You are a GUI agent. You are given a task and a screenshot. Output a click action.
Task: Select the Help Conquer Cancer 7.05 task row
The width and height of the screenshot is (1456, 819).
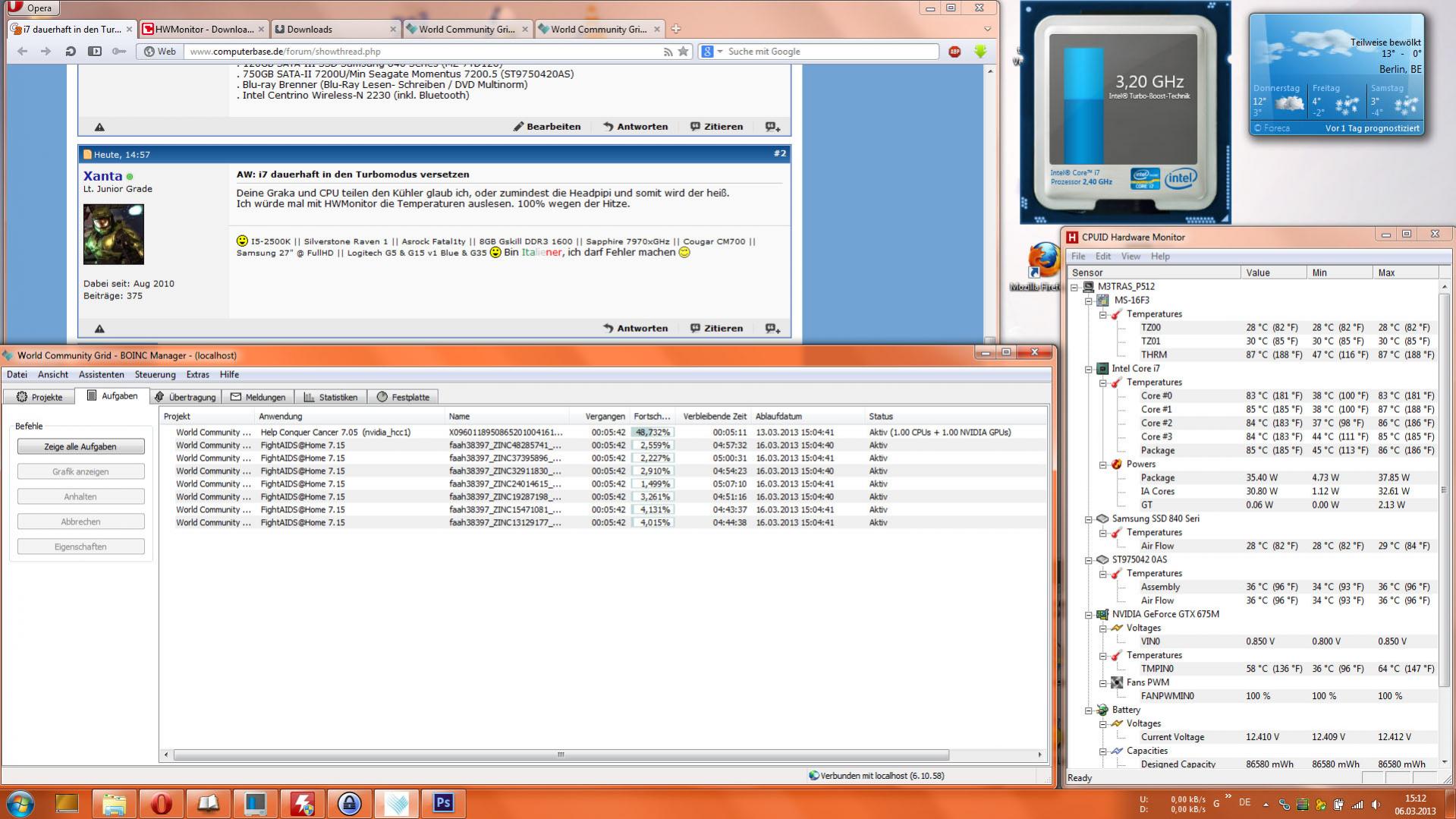point(603,433)
